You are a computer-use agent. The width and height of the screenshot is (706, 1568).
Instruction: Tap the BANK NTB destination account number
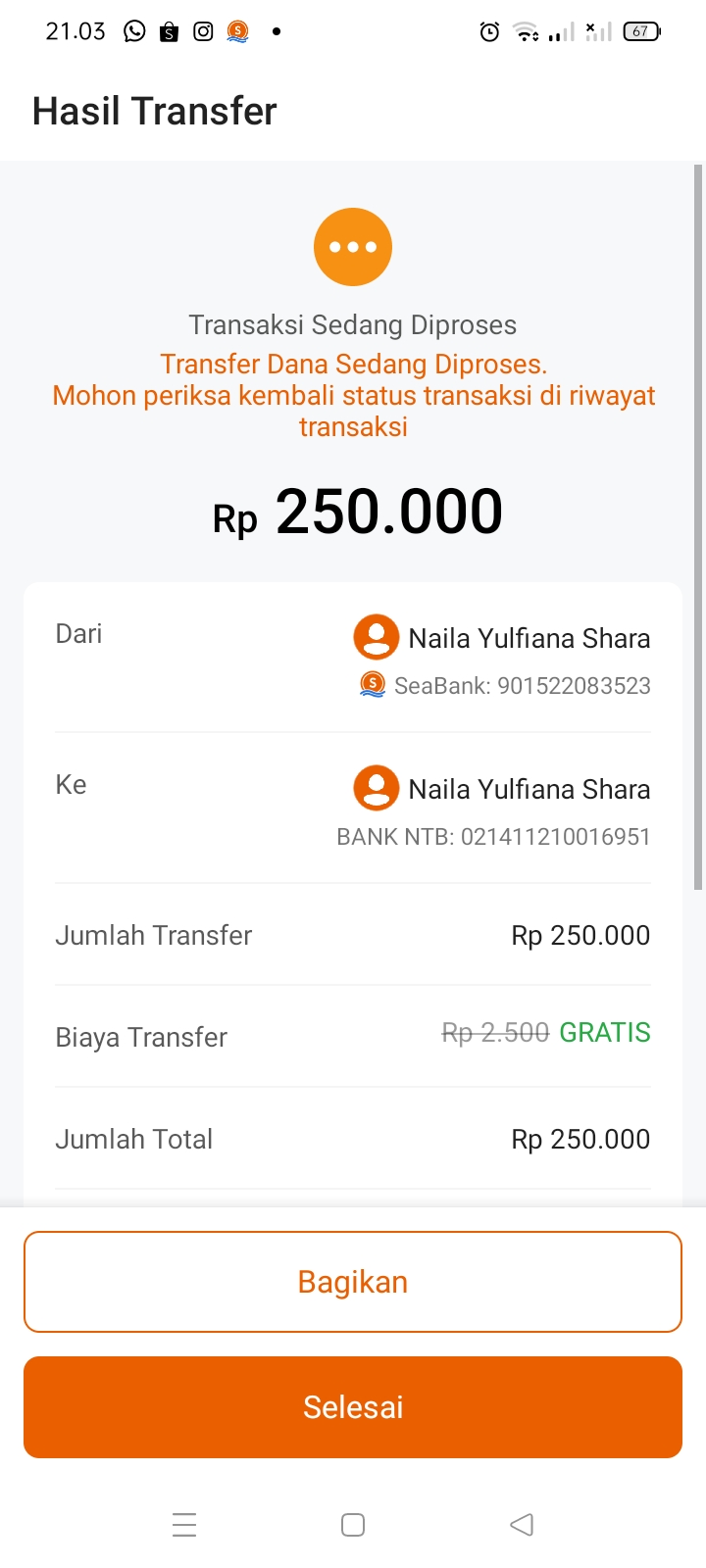click(x=493, y=837)
